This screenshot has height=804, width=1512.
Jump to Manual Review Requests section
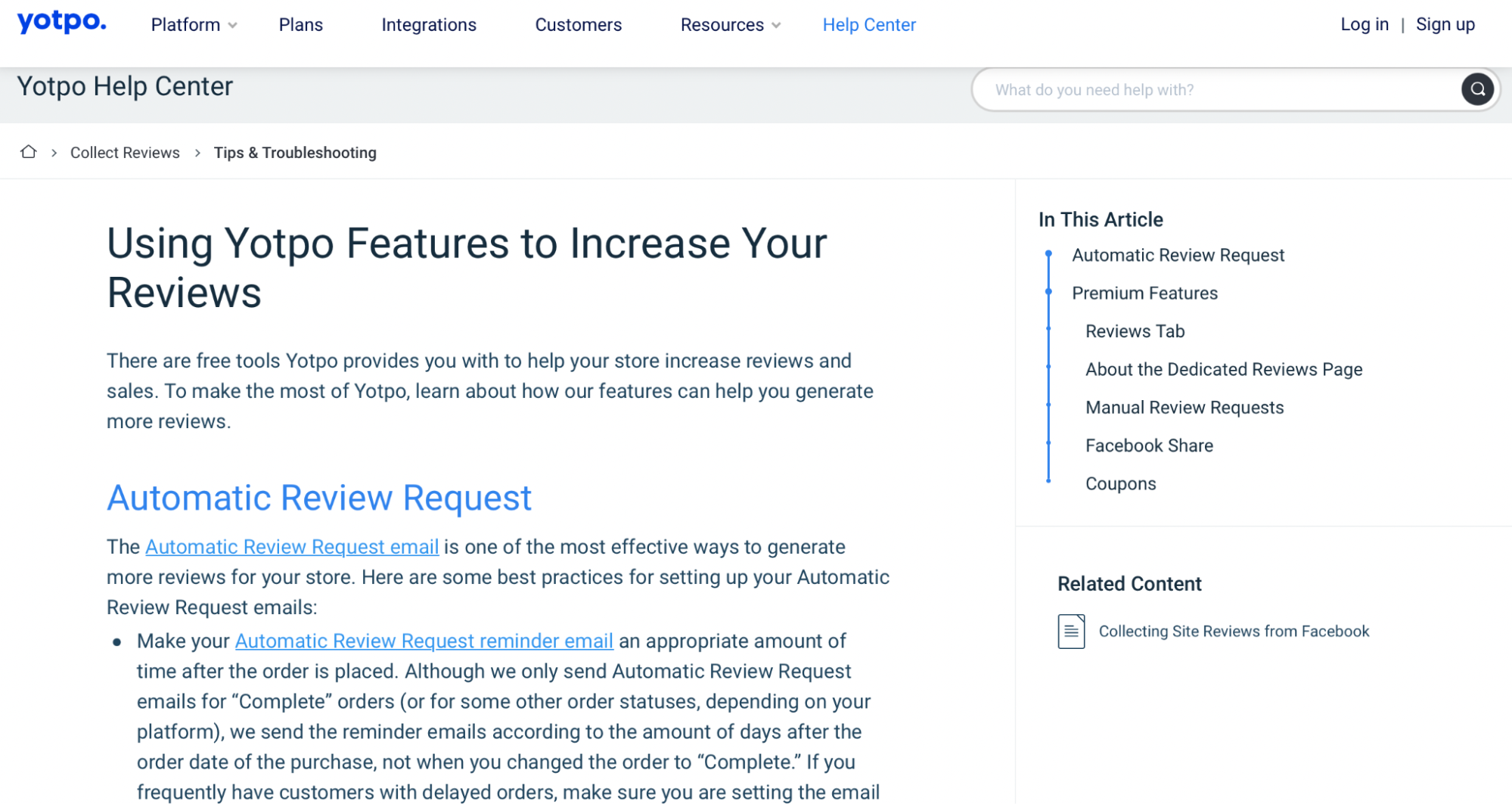[1184, 407]
